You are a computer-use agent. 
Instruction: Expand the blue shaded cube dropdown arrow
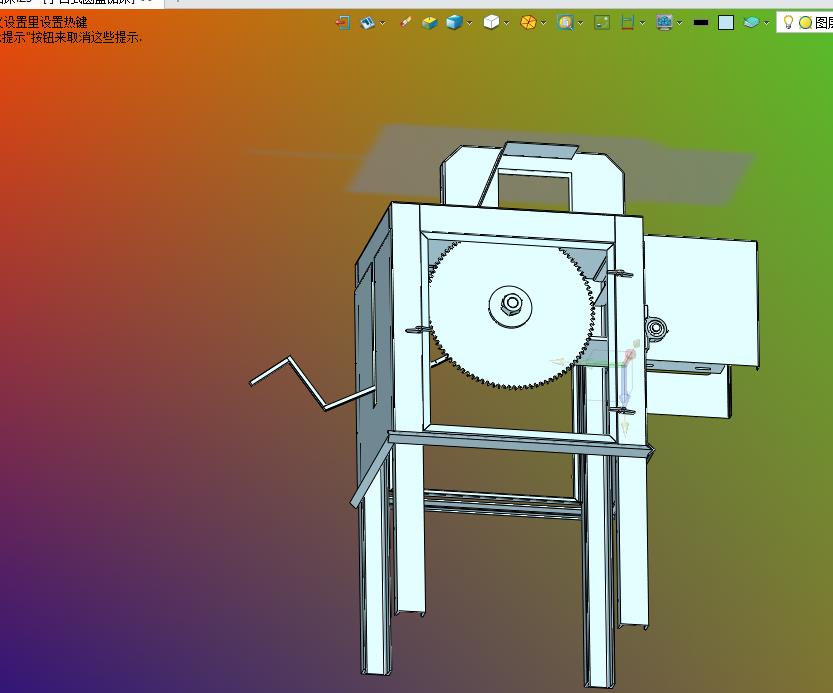tap(470, 23)
